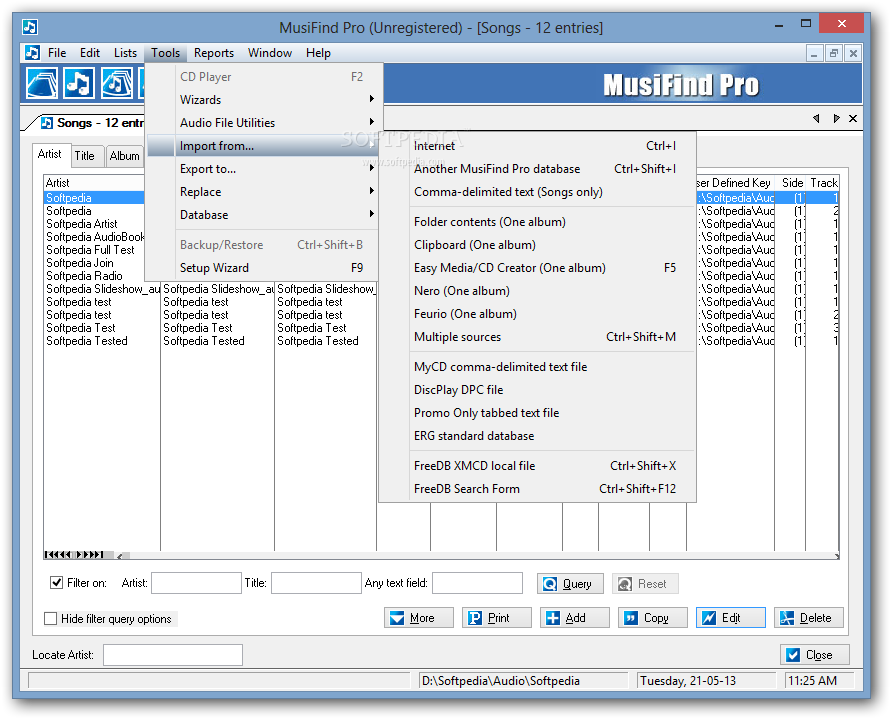Choose Import from Internet
This screenshot has height=719, width=891.
point(538,146)
